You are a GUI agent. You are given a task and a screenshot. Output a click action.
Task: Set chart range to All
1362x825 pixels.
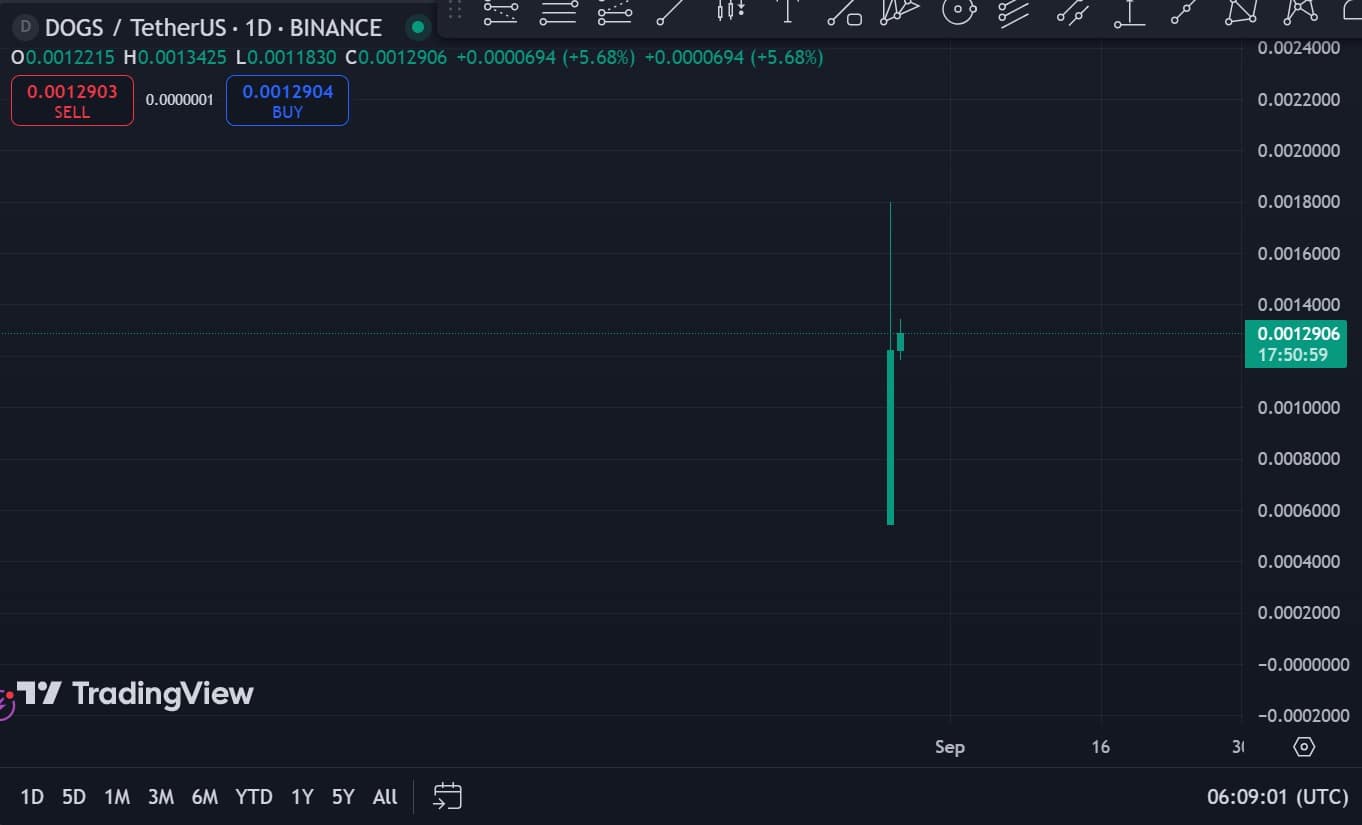385,797
